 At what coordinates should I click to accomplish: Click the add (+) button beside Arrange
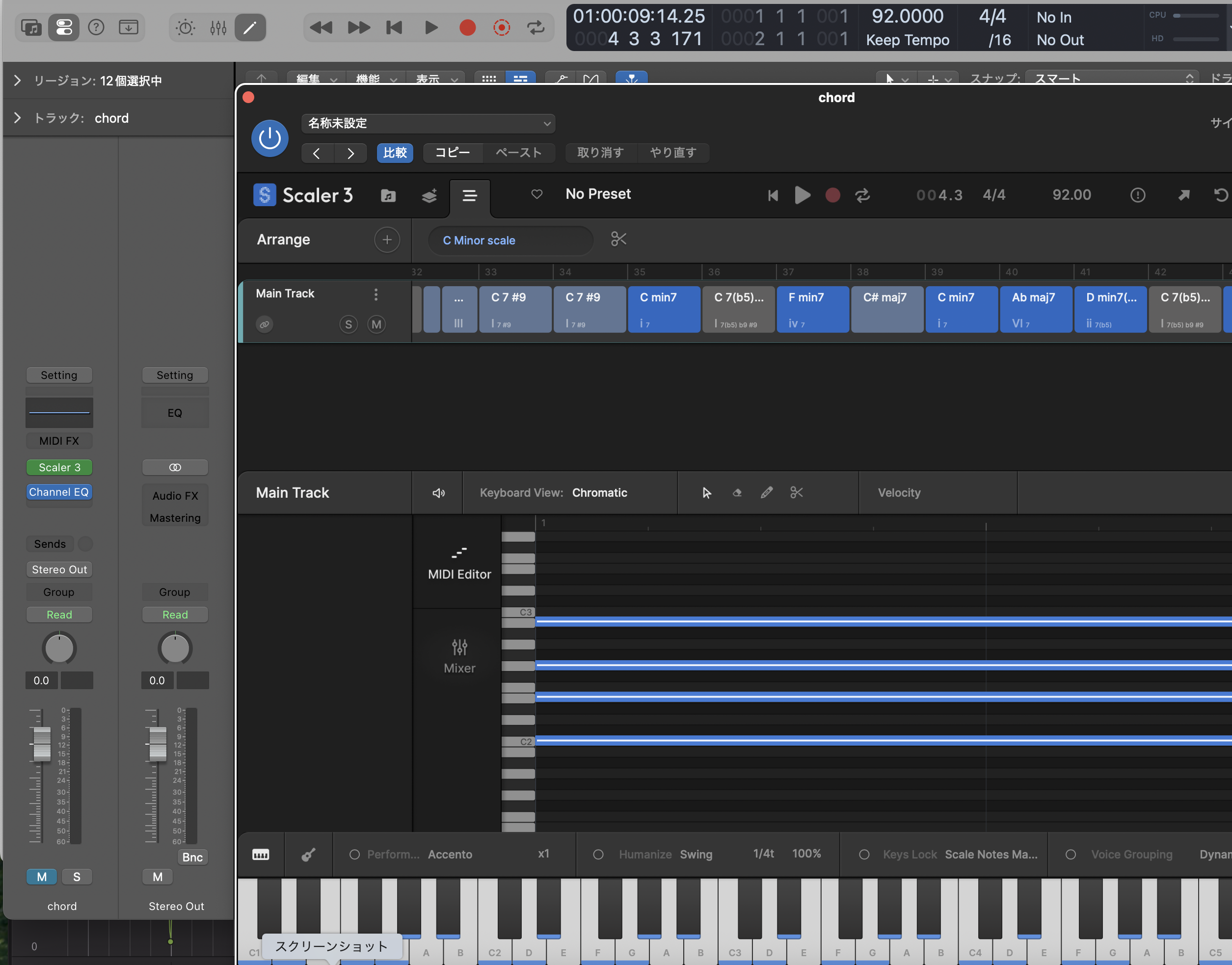click(x=387, y=240)
